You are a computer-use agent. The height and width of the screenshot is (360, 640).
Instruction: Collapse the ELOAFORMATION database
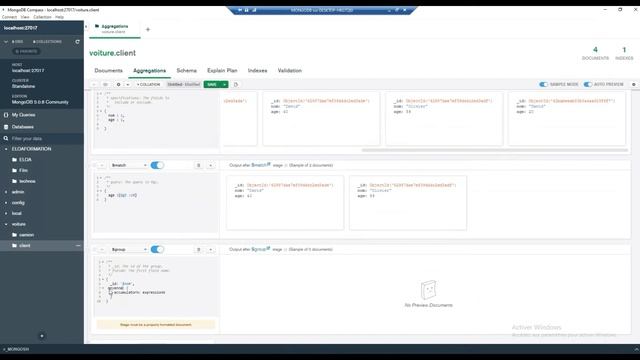click(6, 149)
